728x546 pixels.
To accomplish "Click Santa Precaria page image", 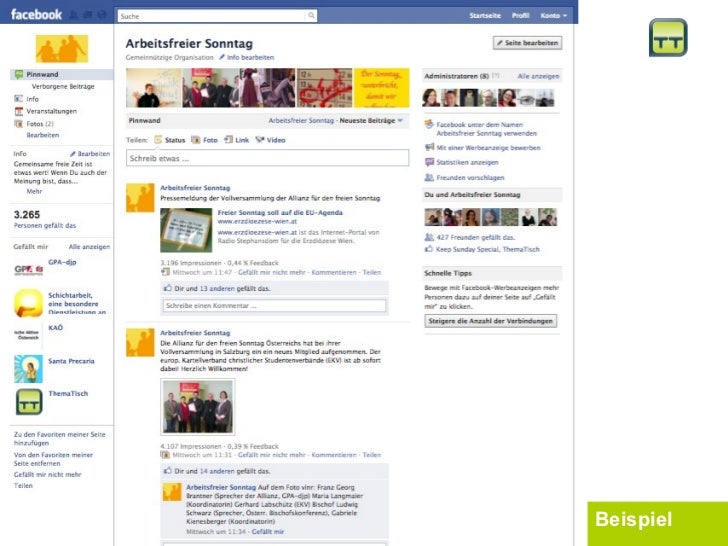I will pos(28,369).
